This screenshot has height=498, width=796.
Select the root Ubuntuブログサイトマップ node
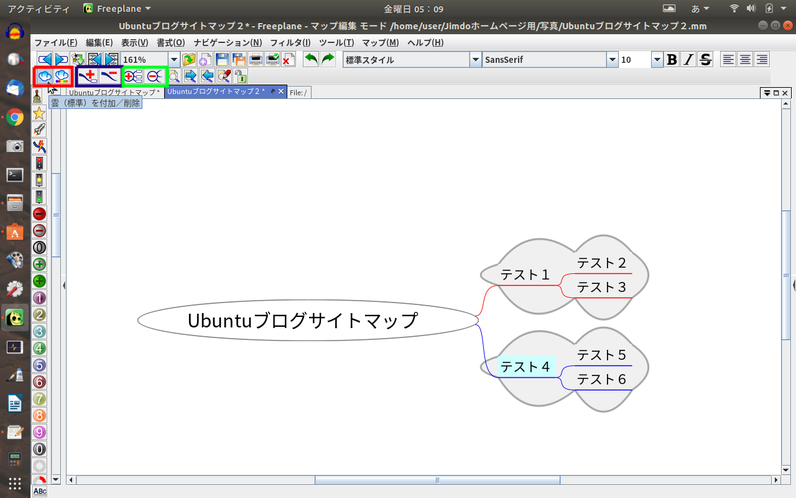click(307, 320)
